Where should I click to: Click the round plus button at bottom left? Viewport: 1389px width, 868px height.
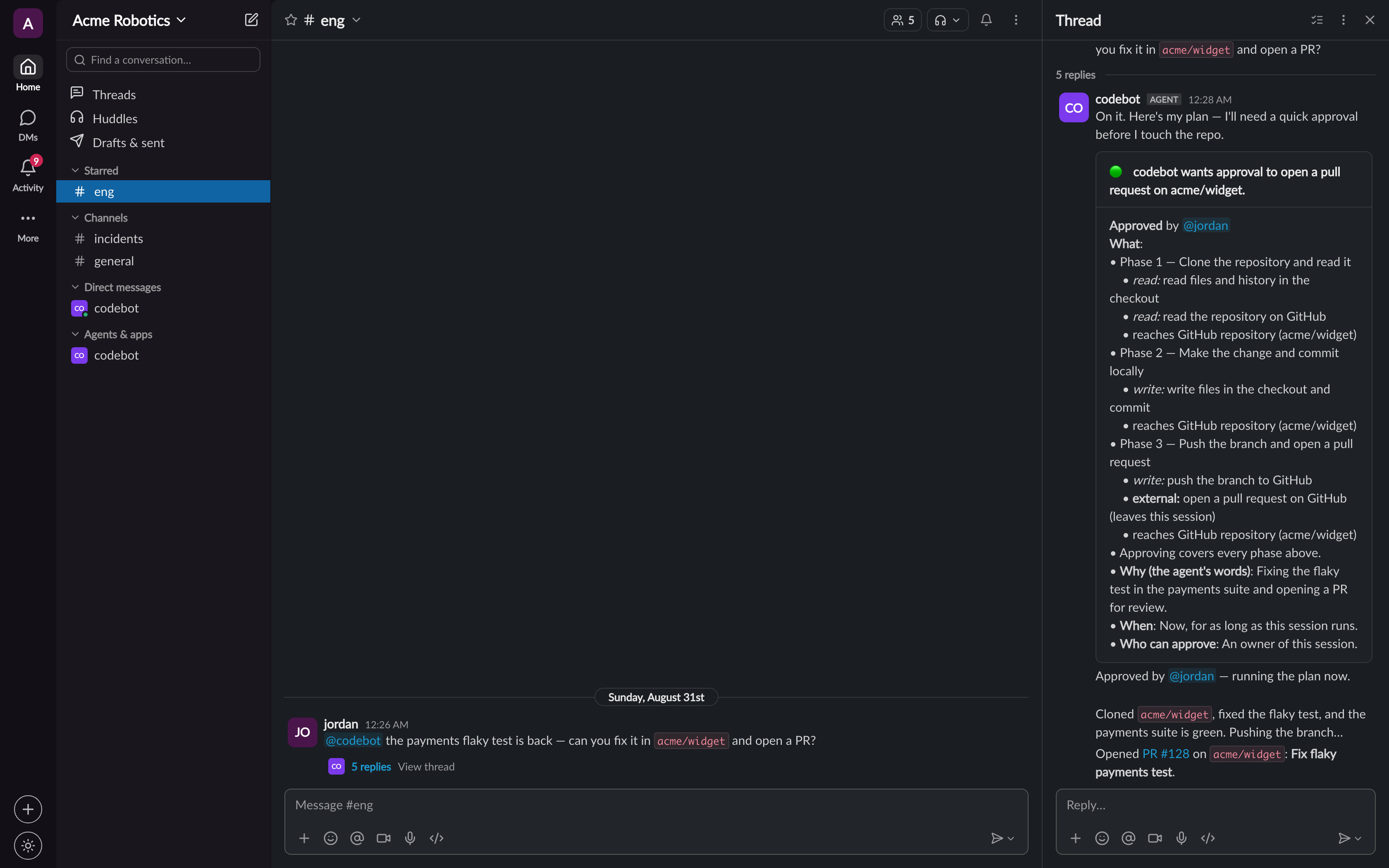(x=28, y=809)
